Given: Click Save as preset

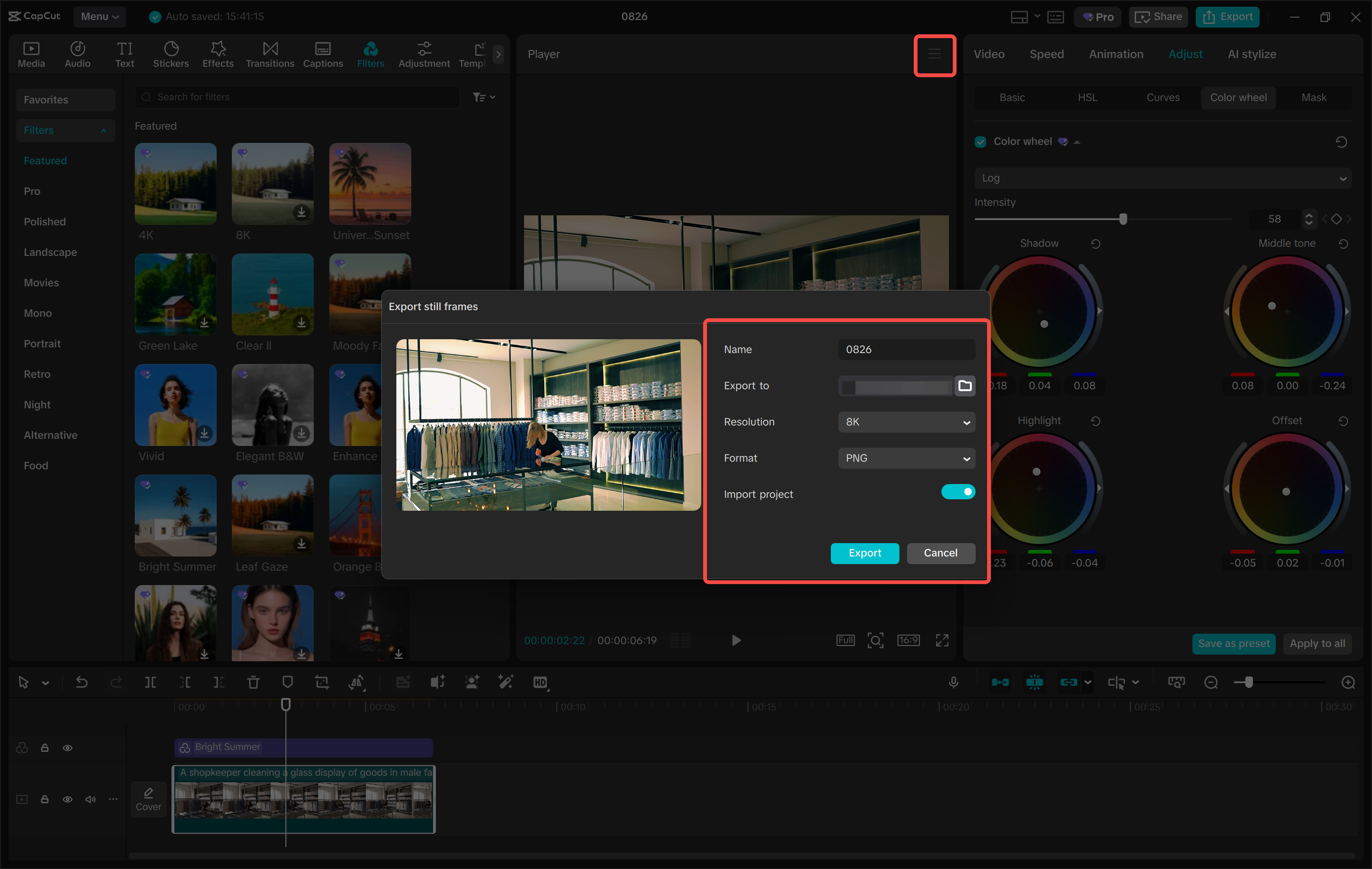Looking at the screenshot, I should [1233, 643].
